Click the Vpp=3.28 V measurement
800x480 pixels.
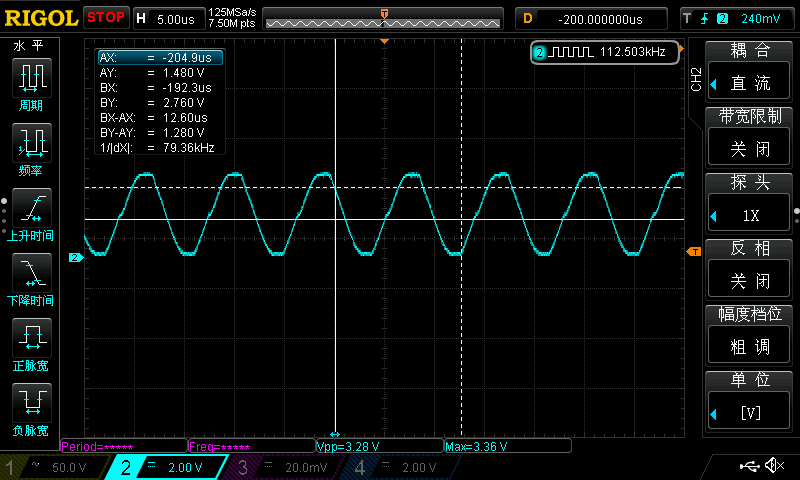coord(380,446)
